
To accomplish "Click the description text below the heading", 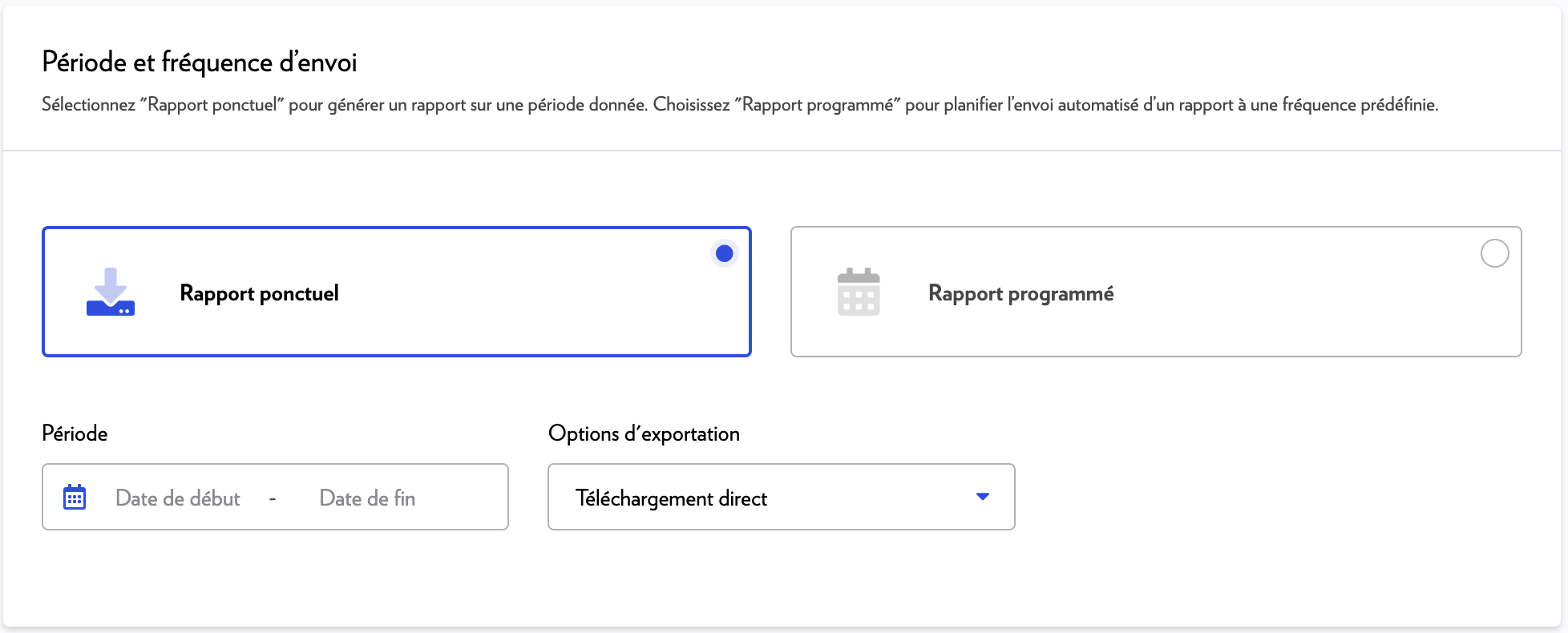I will pyautogui.click(x=739, y=105).
